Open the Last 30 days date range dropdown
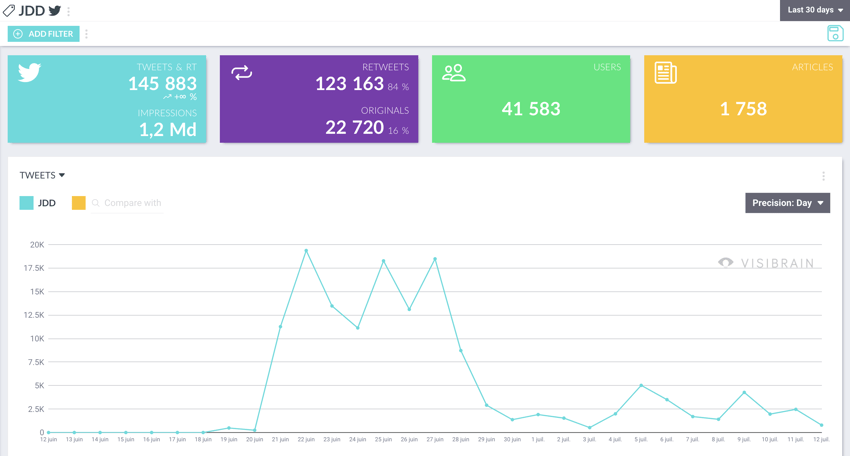The image size is (850, 456). click(x=815, y=10)
